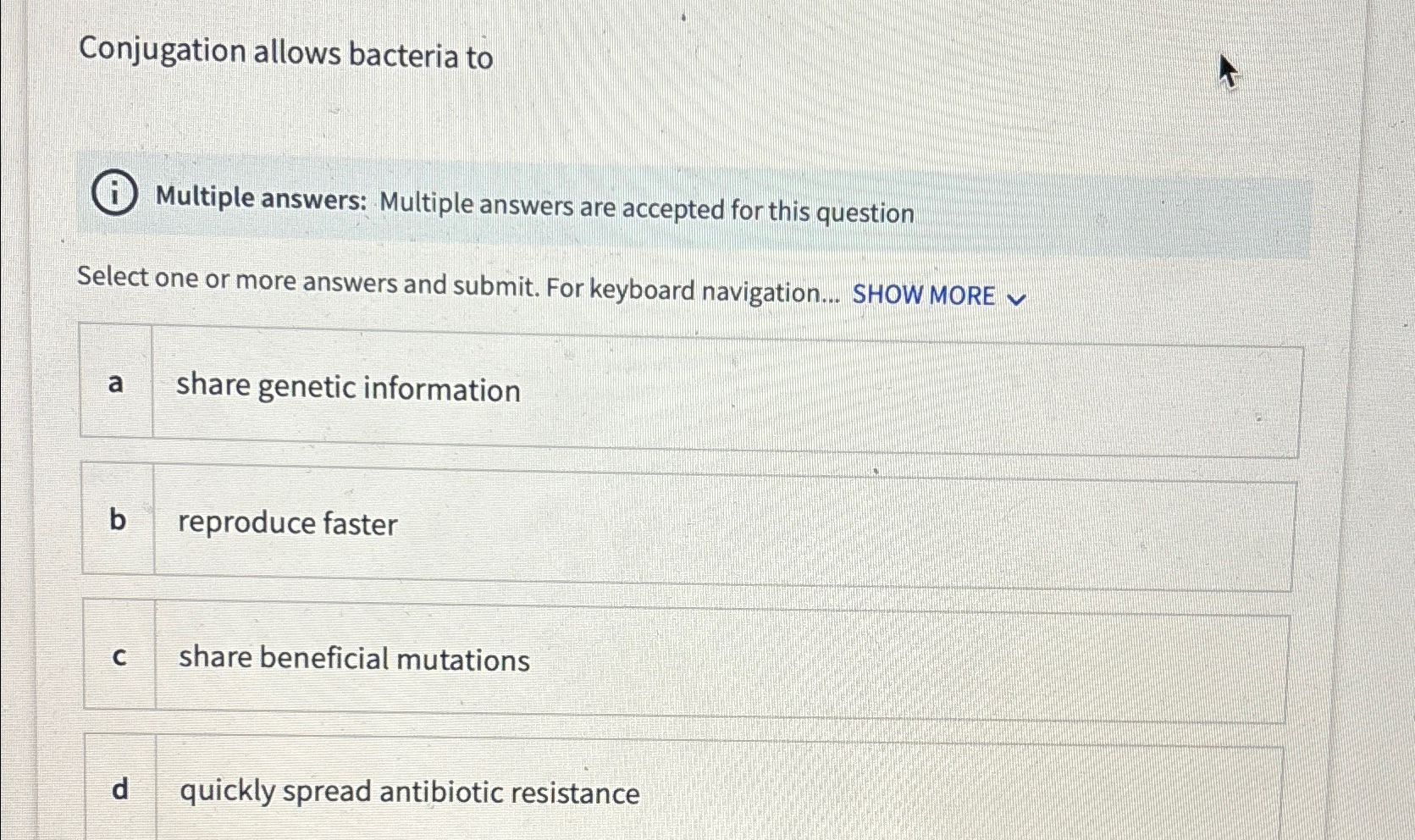1415x840 pixels.
Task: Toggle selection of share beneficial mutations option
Action: (x=354, y=659)
